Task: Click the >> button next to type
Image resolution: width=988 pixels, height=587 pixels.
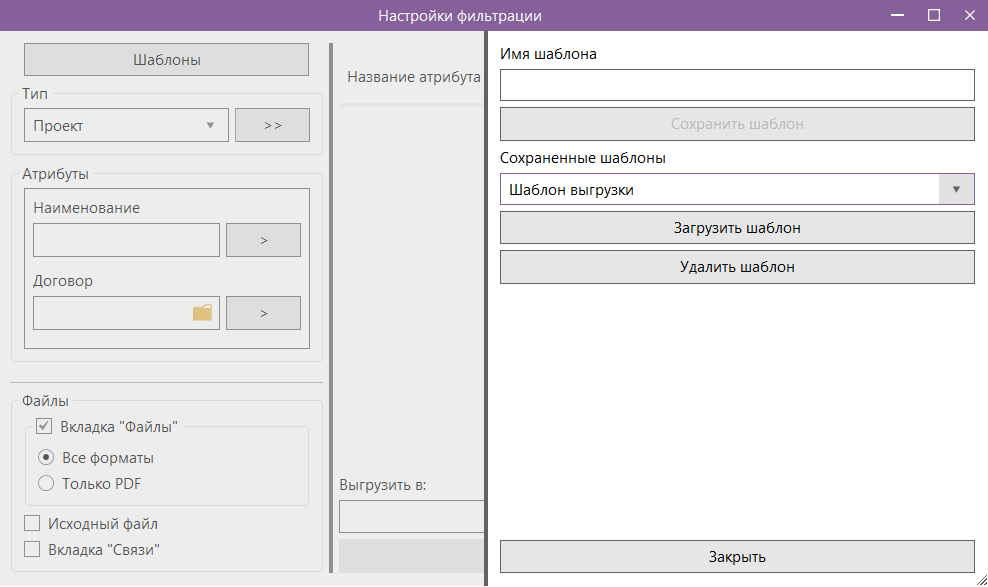Action: click(272, 125)
